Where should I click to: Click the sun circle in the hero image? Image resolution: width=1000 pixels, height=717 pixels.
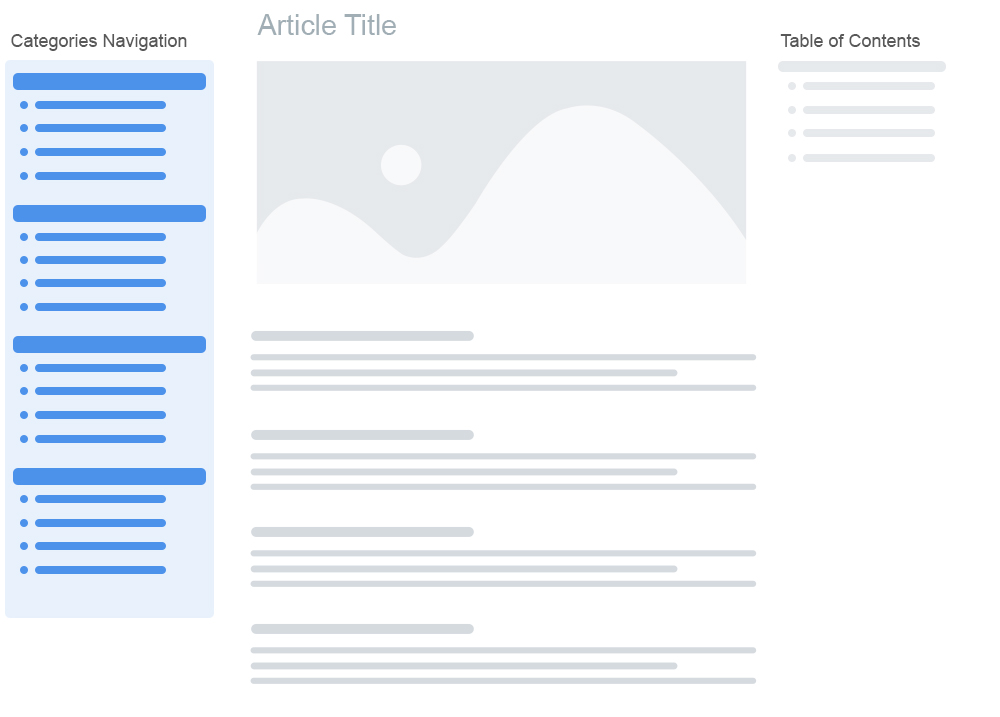[401, 165]
